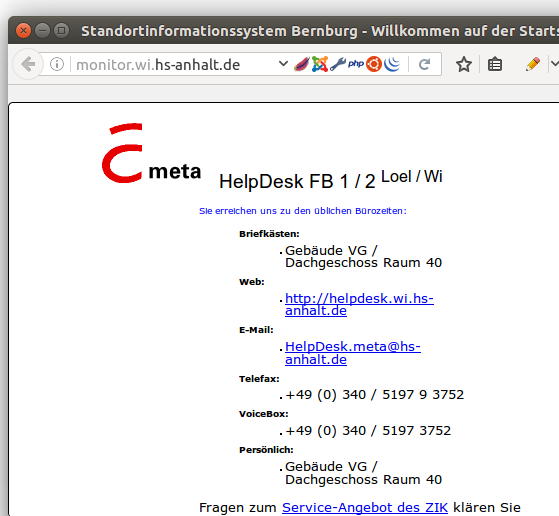
Task: Click the 'Web:' label
Action: point(252,282)
